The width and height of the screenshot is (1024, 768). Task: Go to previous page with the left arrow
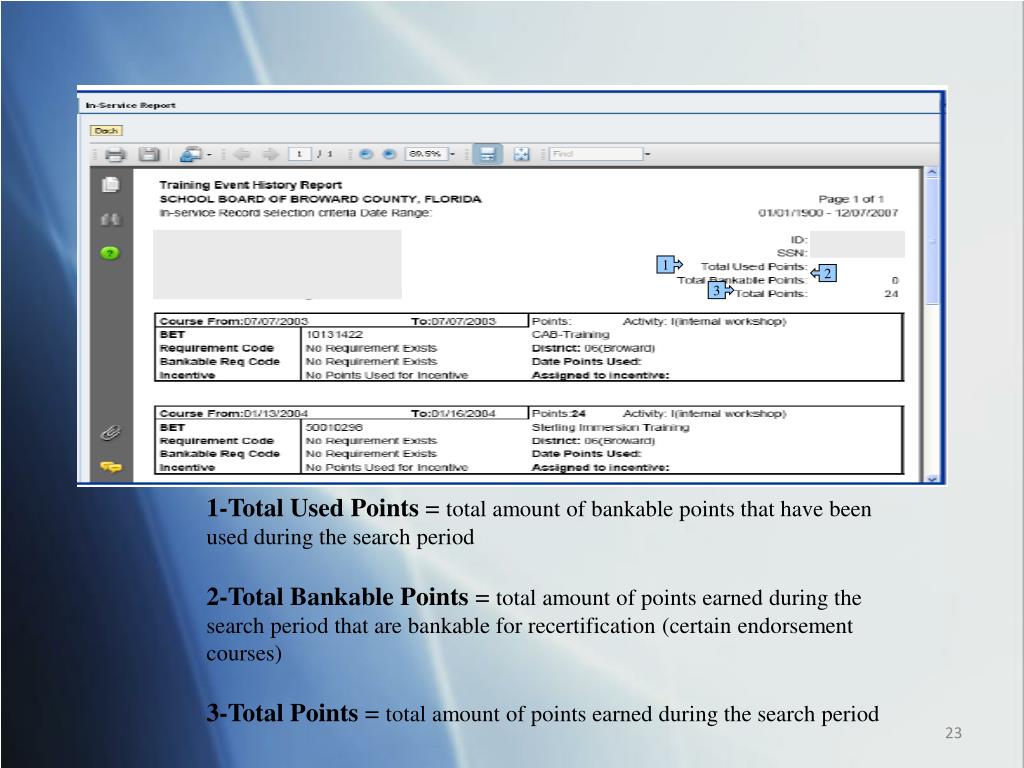(x=242, y=154)
